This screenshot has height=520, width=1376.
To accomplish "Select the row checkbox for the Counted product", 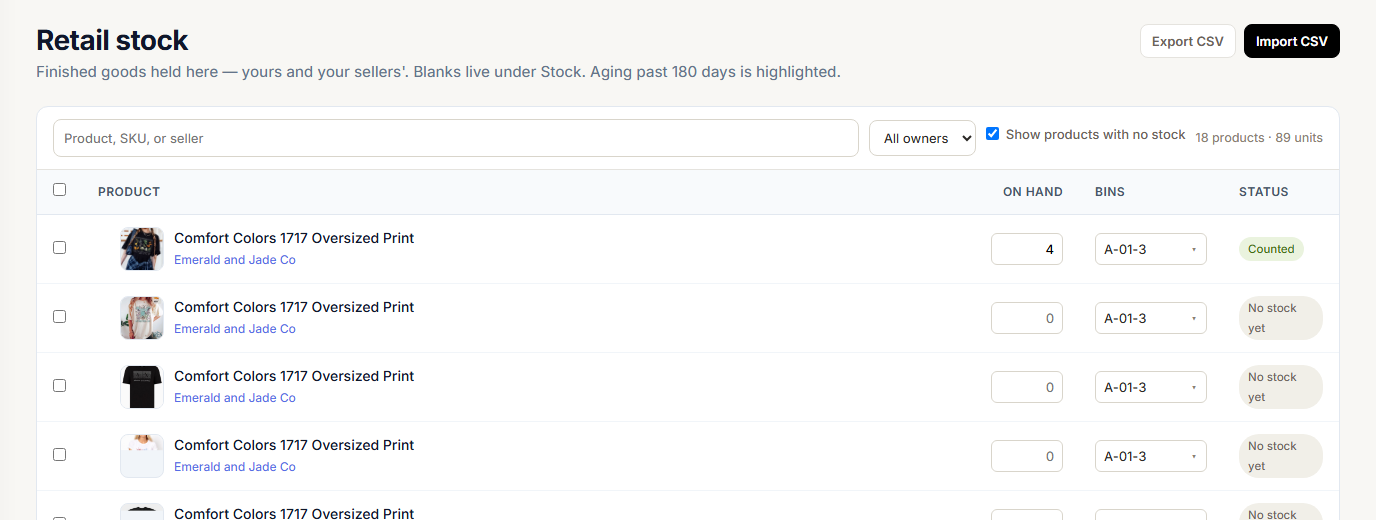I will pos(59,247).
